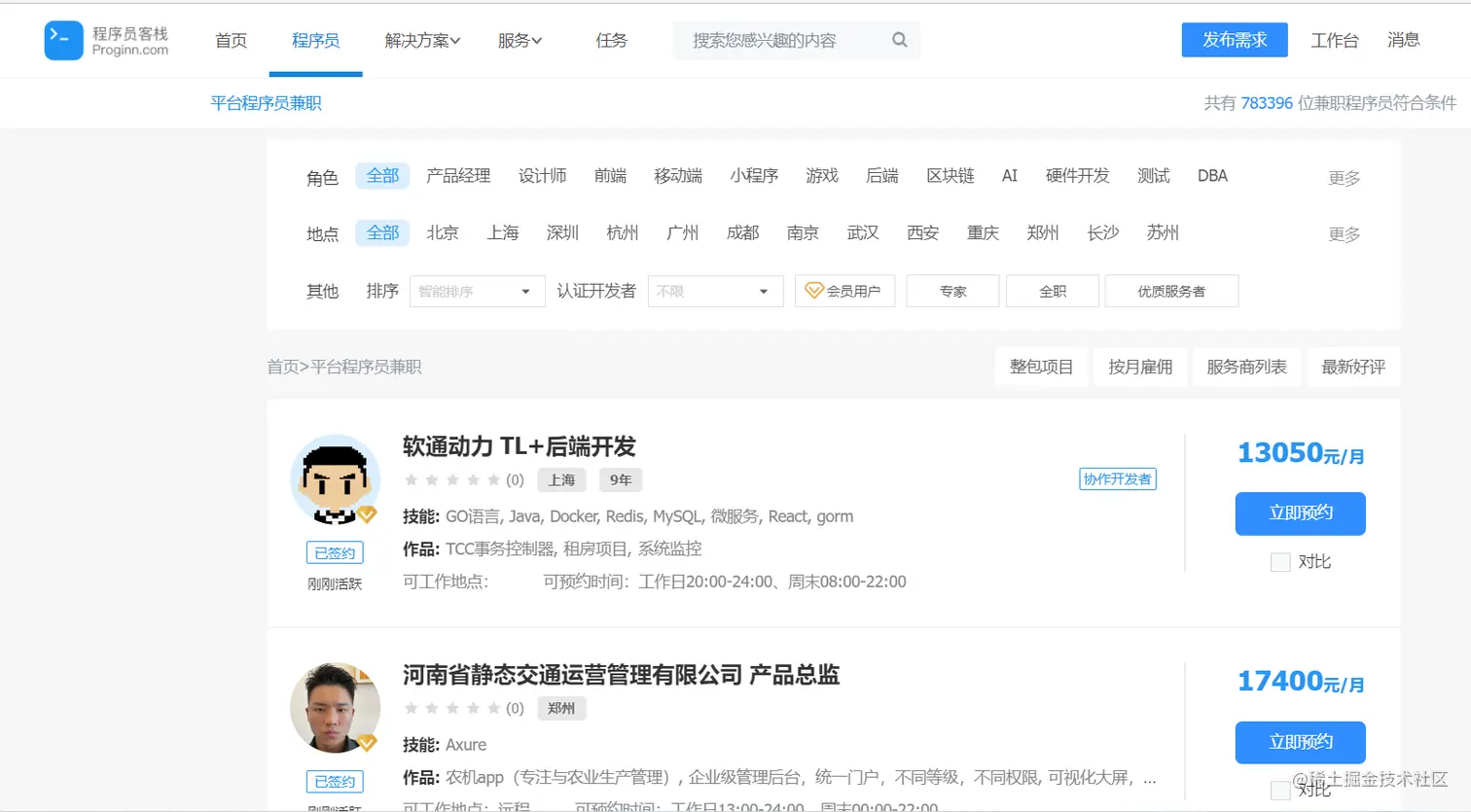The image size is (1471, 812).
Task: Expand more cities with 更多 in 地点 row
Action: (1345, 234)
